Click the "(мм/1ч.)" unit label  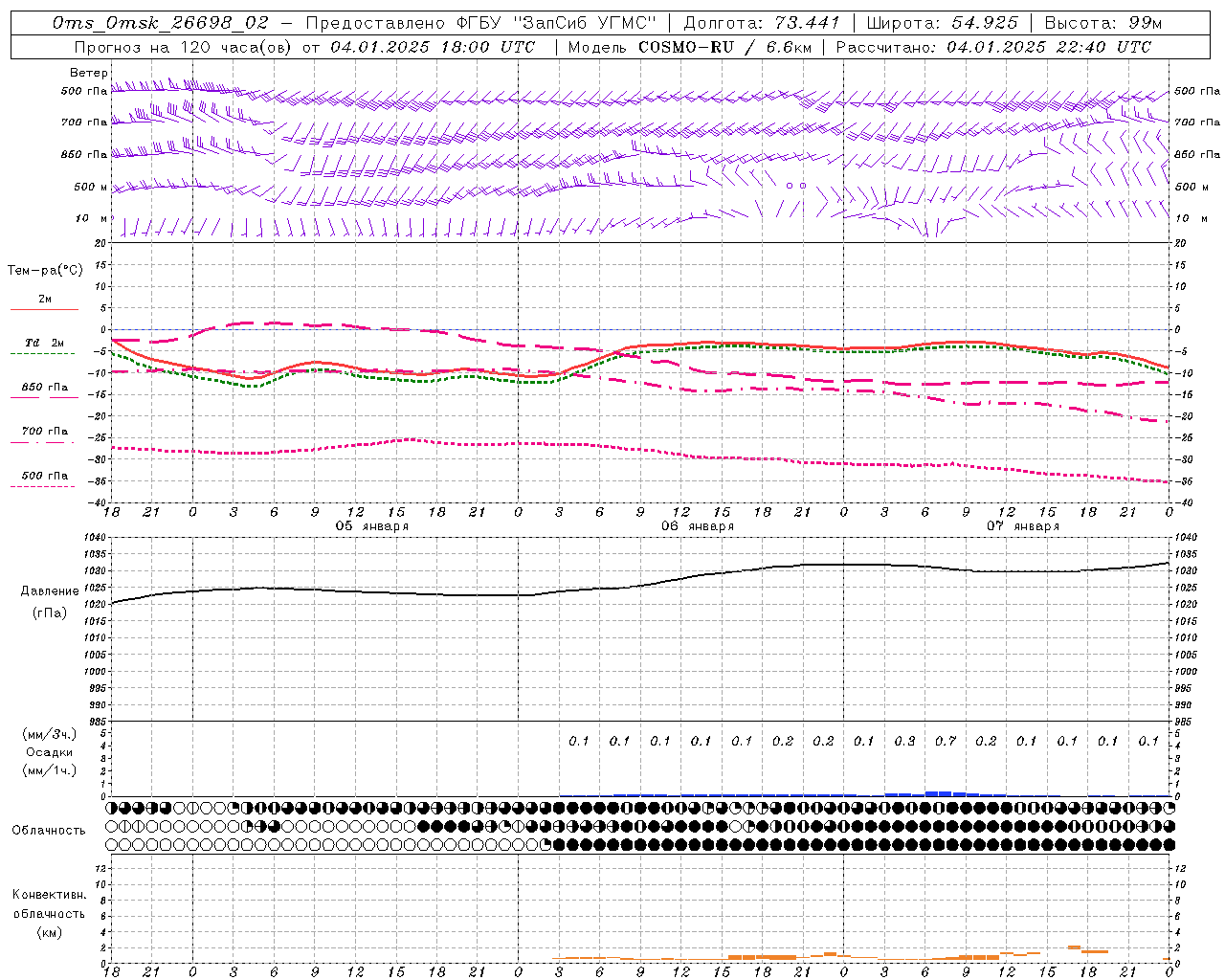coord(50,770)
